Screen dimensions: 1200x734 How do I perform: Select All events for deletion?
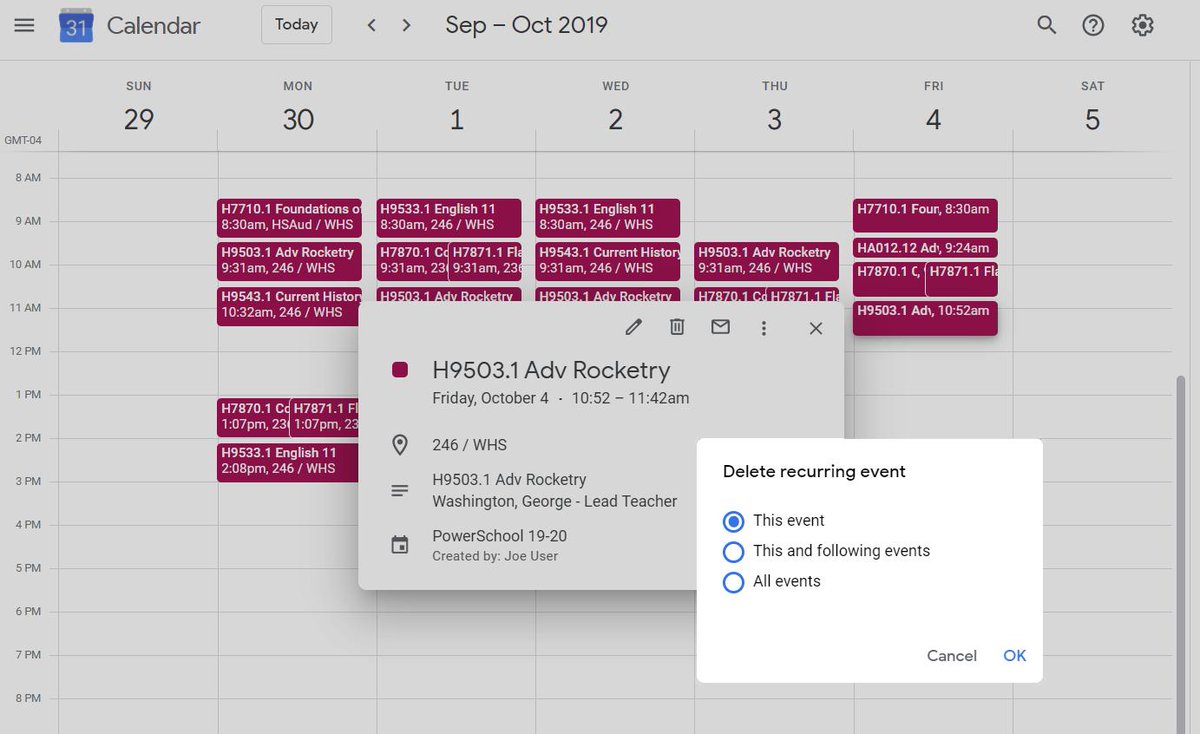tap(734, 581)
